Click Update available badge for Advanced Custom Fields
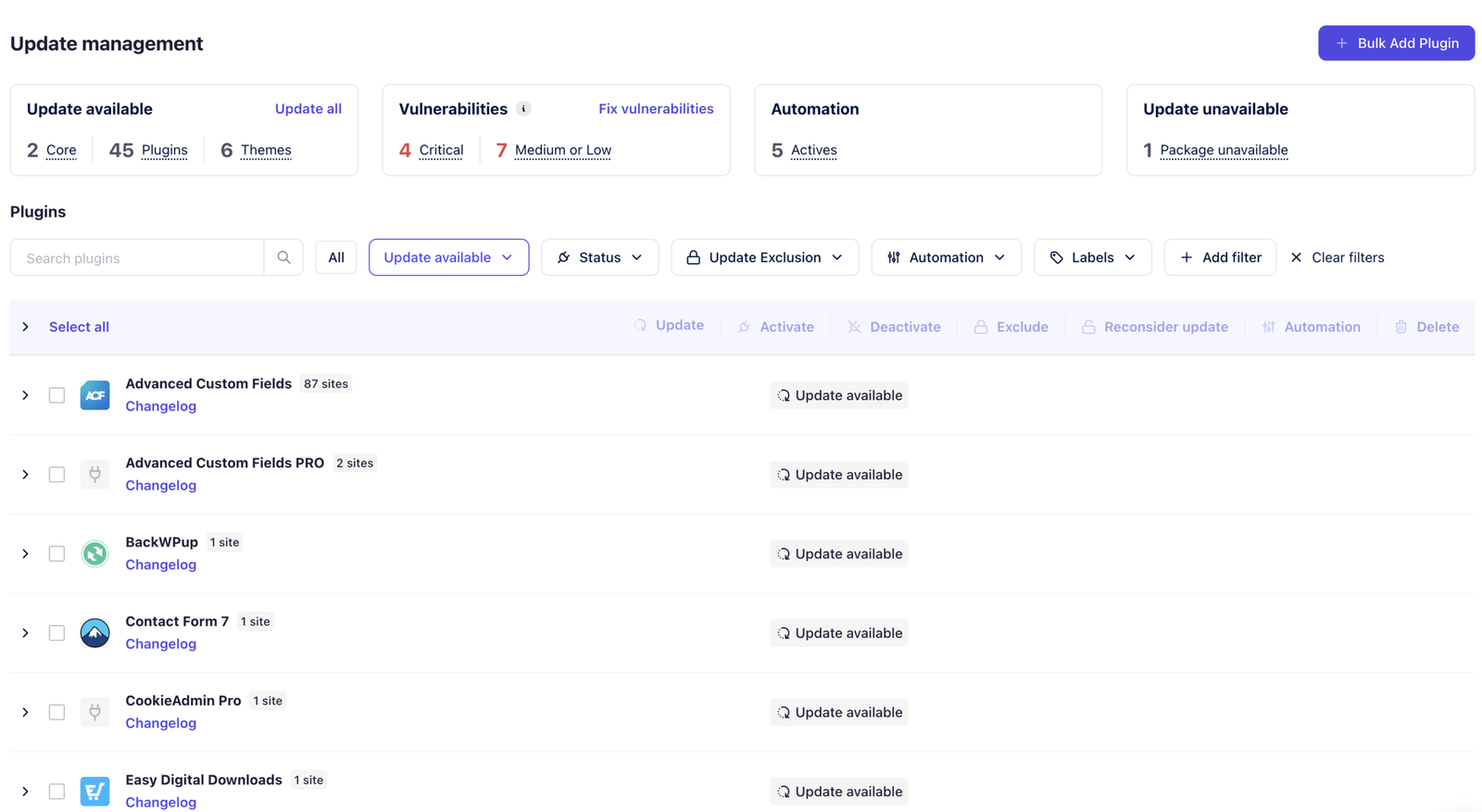The image size is (1482, 812). pyautogui.click(x=839, y=395)
